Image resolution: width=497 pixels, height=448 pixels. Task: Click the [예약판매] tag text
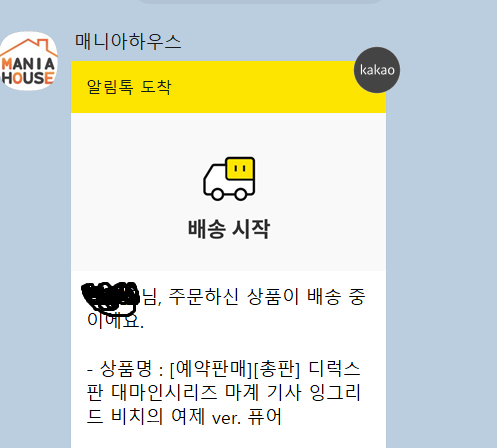[211, 369]
